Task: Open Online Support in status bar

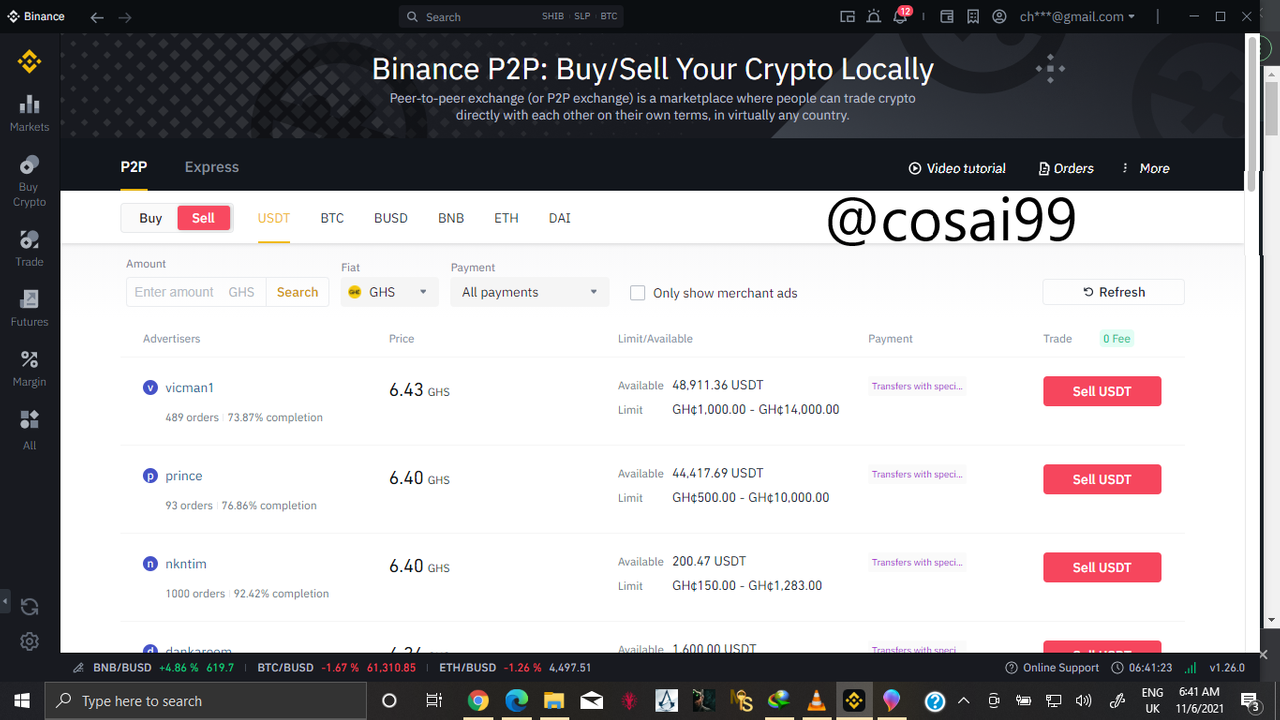Action: pyautogui.click(x=1051, y=667)
